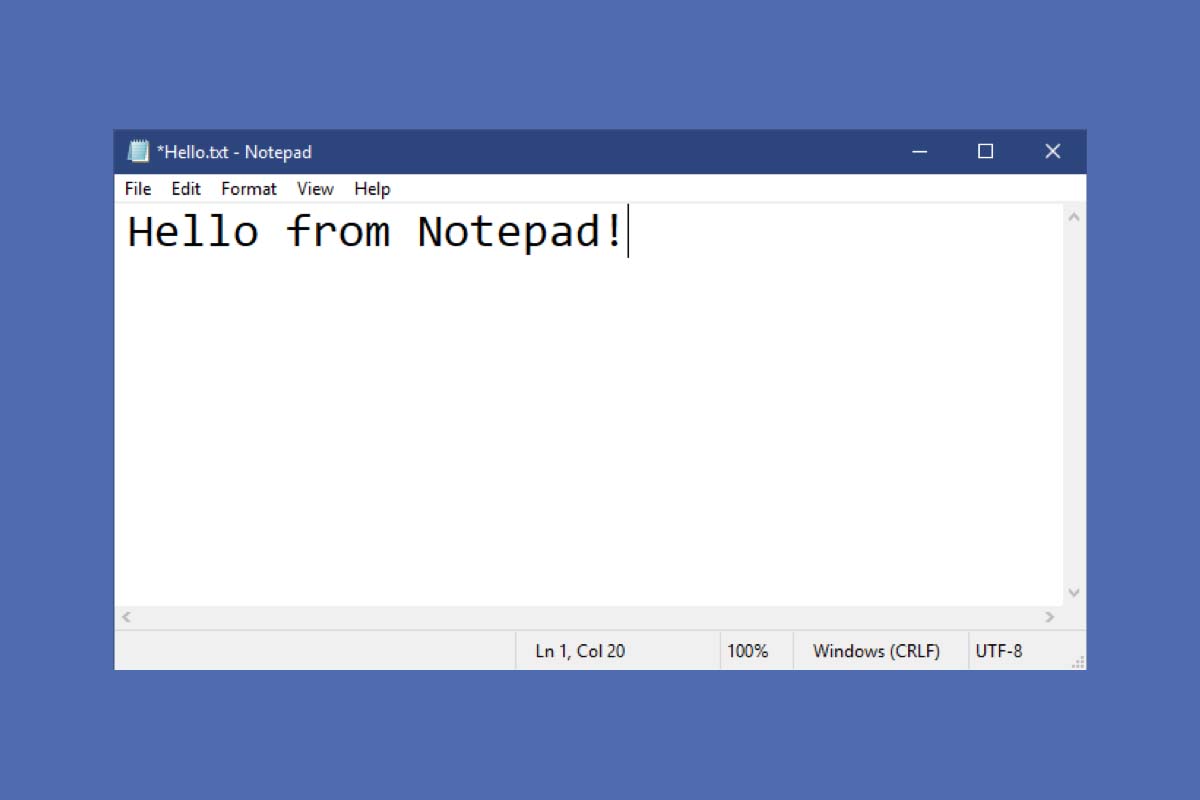The height and width of the screenshot is (800, 1200).
Task: Click on the word "Notepad!" in the text
Action: [x=520, y=232]
